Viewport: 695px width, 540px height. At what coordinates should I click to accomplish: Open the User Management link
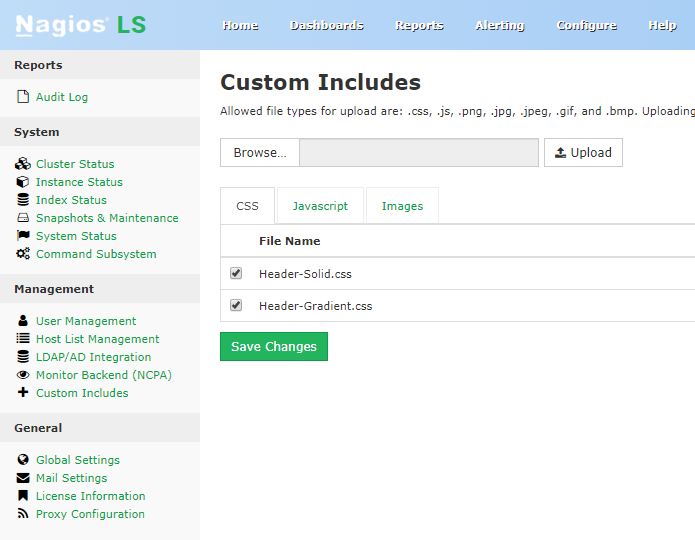point(86,321)
